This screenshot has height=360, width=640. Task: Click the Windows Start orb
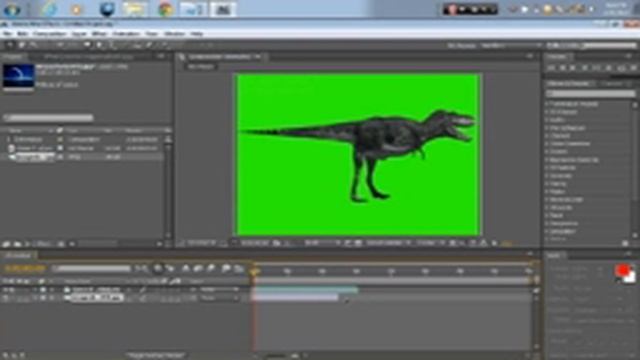coord(12,9)
